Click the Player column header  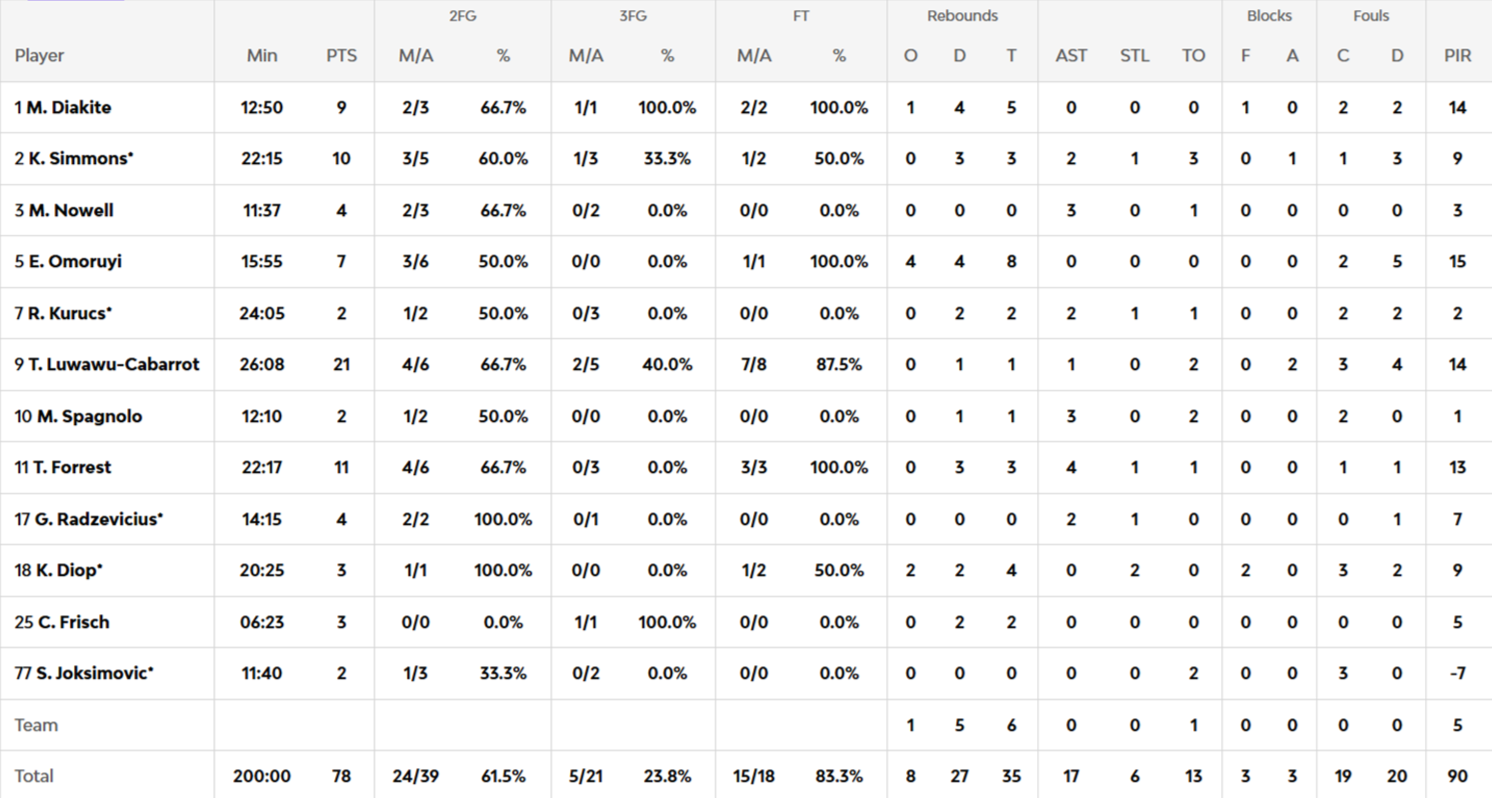[x=40, y=56]
